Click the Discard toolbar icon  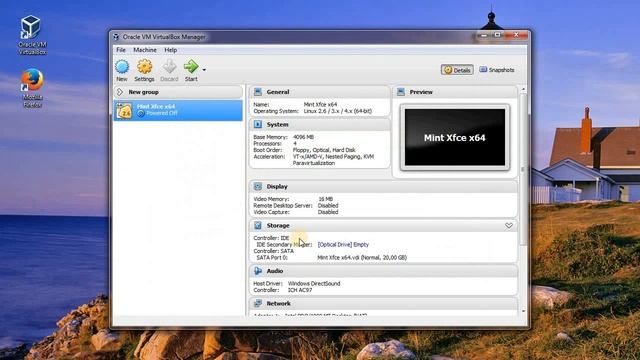169,67
